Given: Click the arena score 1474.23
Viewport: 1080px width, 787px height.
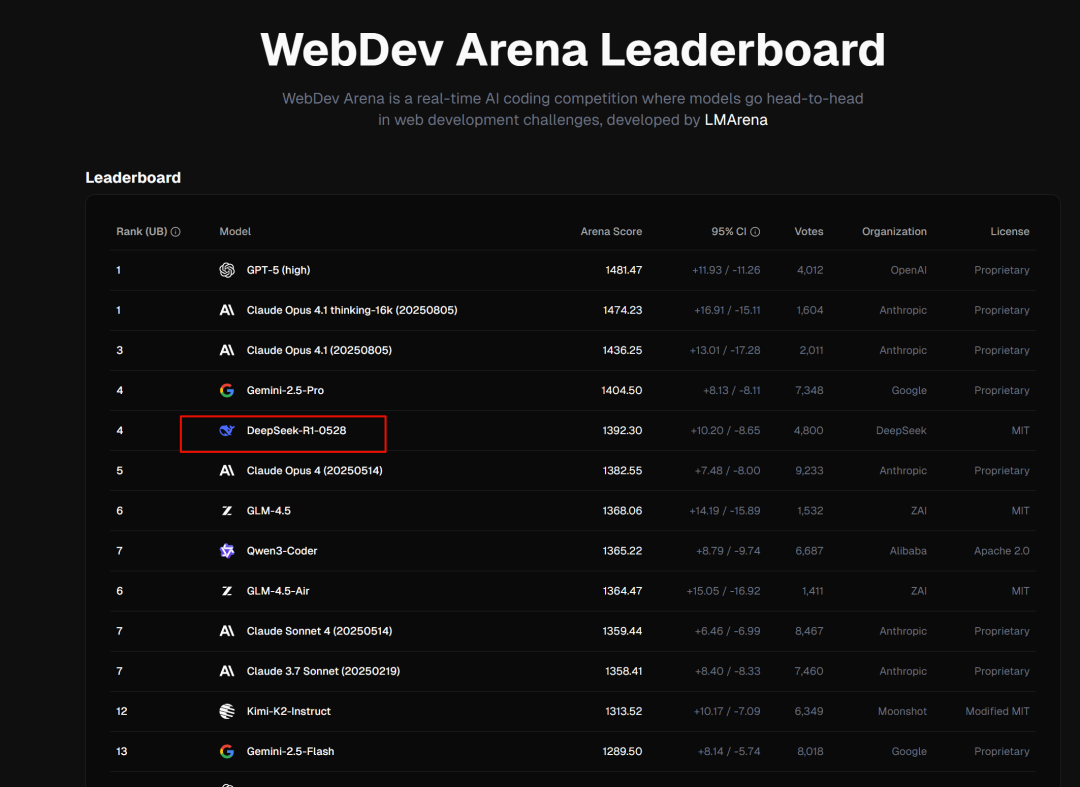Looking at the screenshot, I should (622, 310).
